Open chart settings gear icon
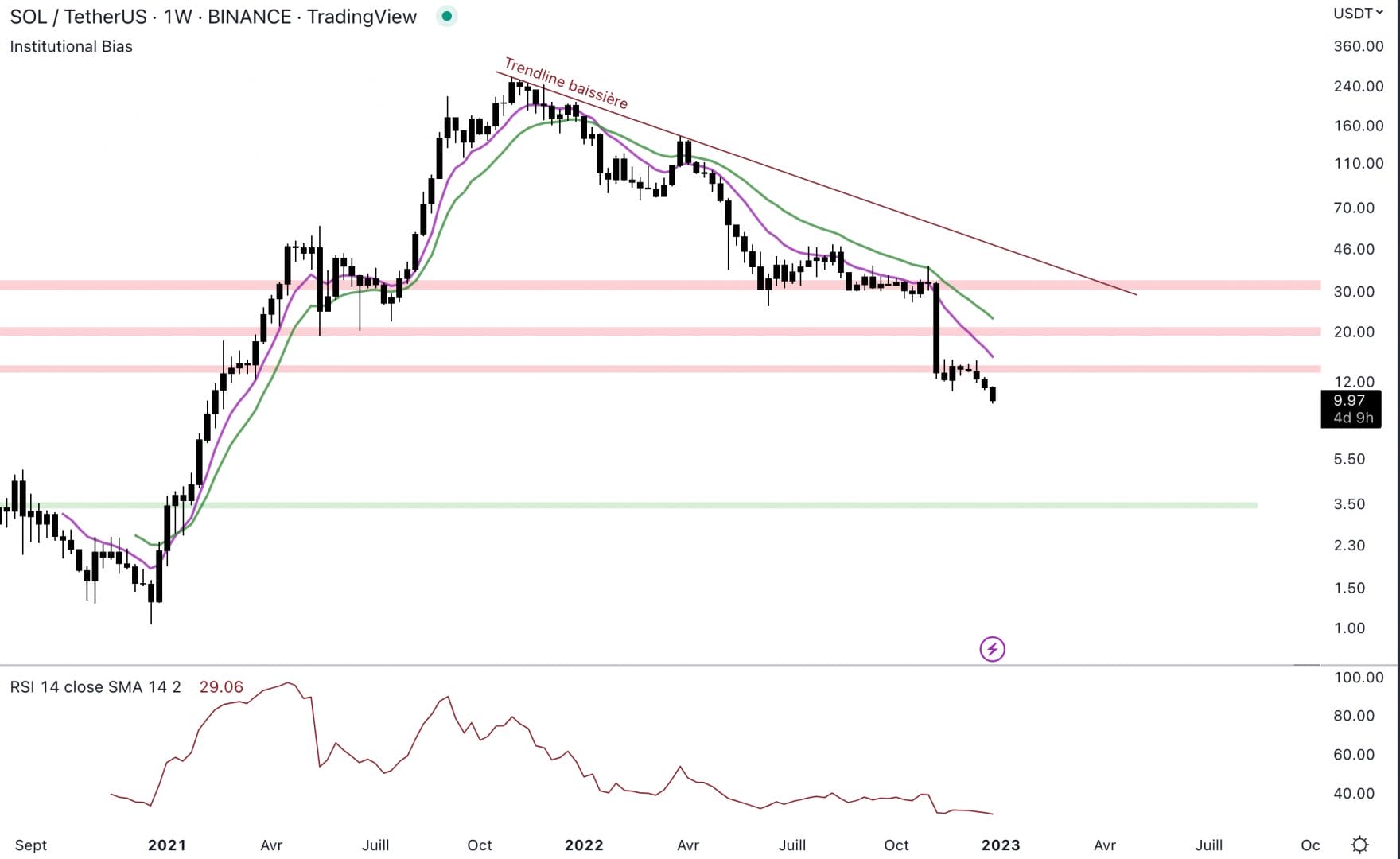1400x859 pixels. click(1360, 845)
